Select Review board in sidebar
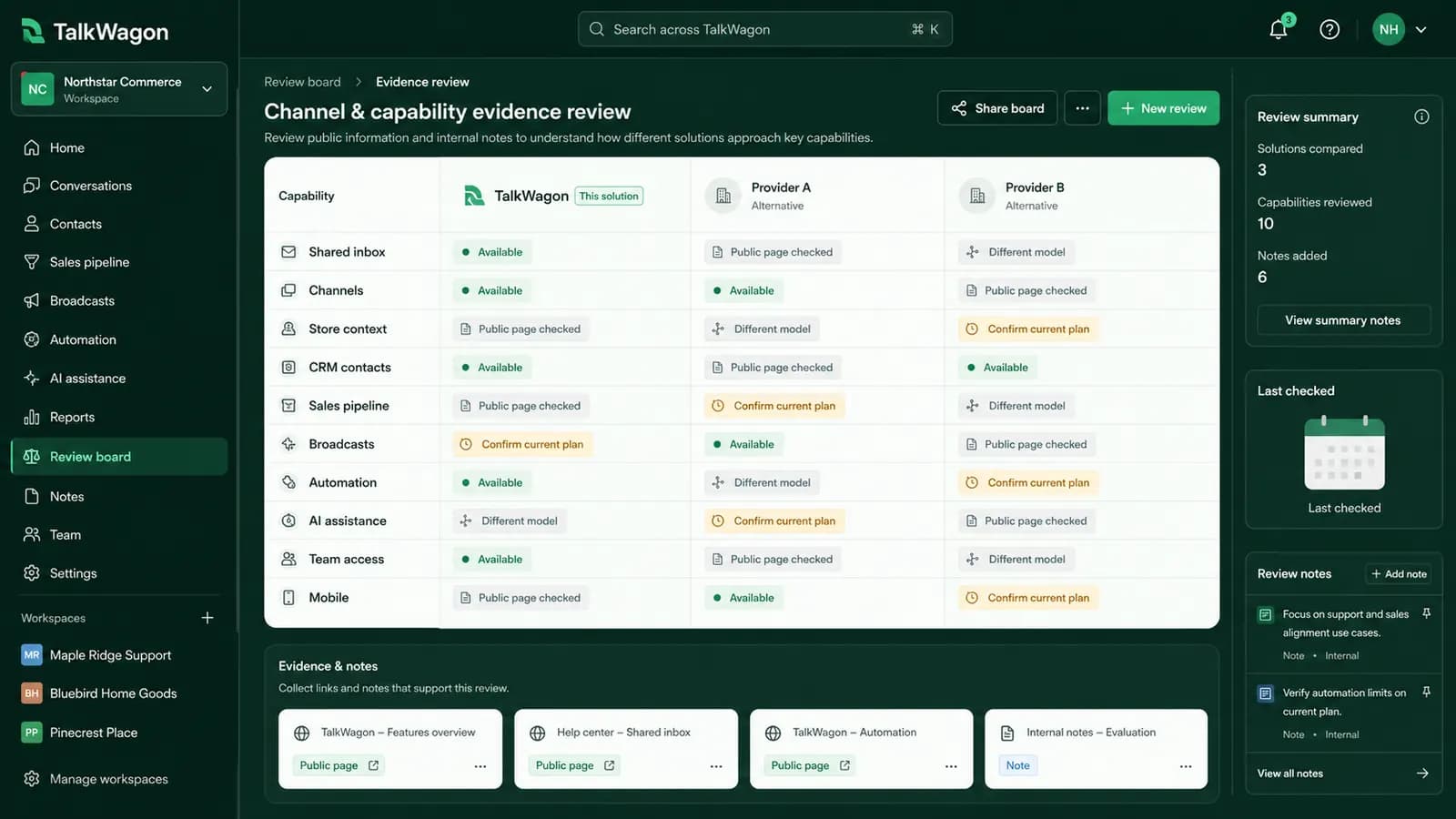The width and height of the screenshot is (1456, 819). click(x=119, y=457)
